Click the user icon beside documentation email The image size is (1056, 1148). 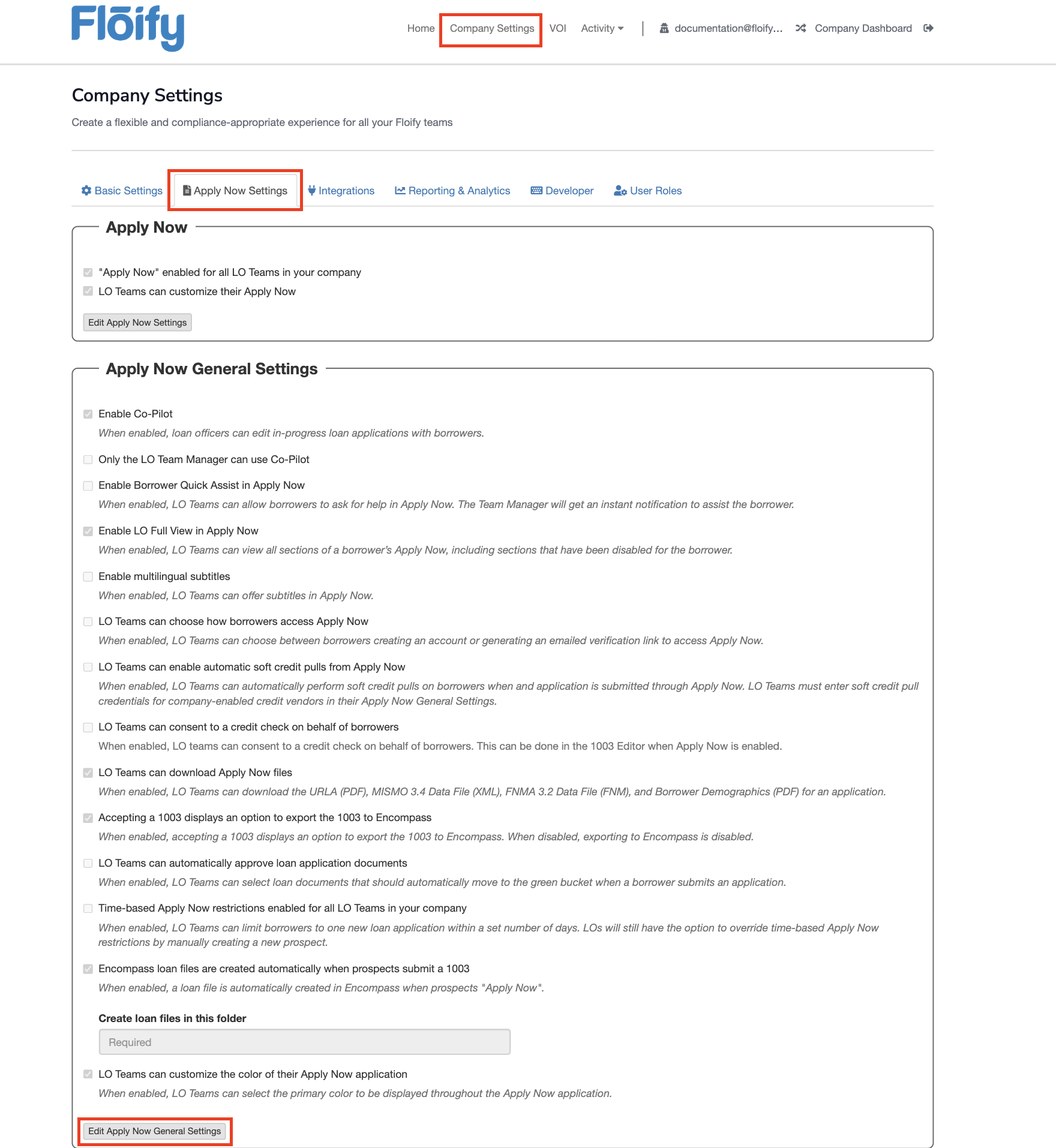coord(664,28)
